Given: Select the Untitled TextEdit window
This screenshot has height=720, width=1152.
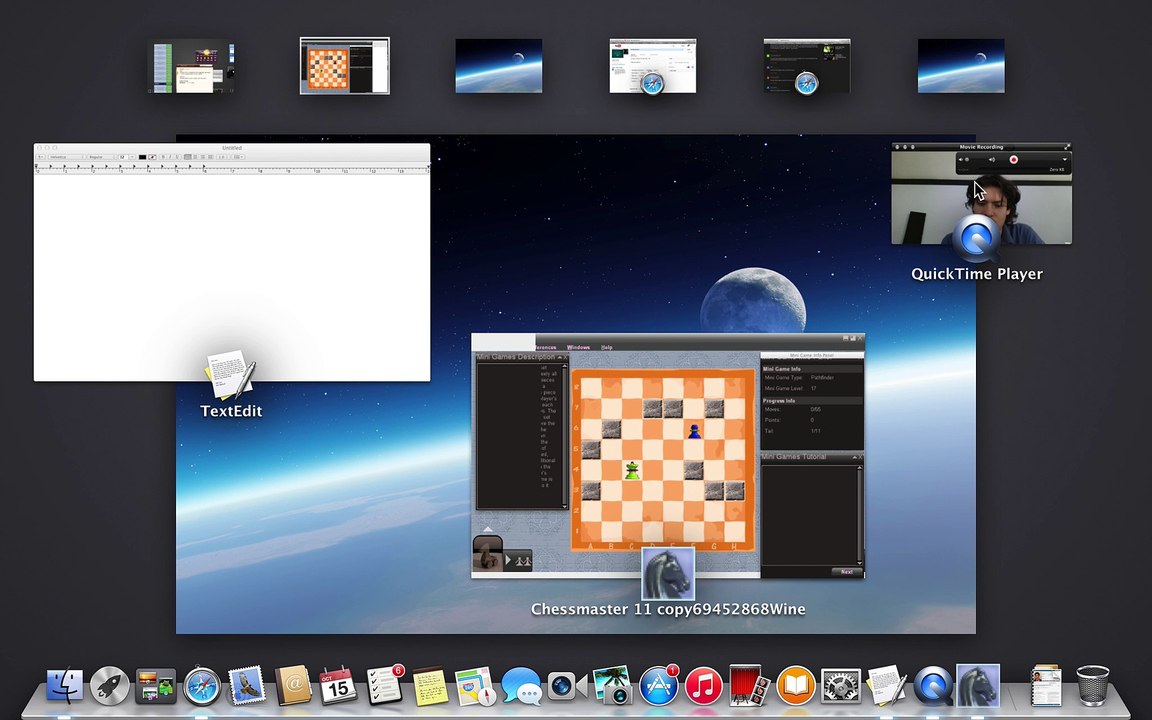Looking at the screenshot, I should point(232,262).
